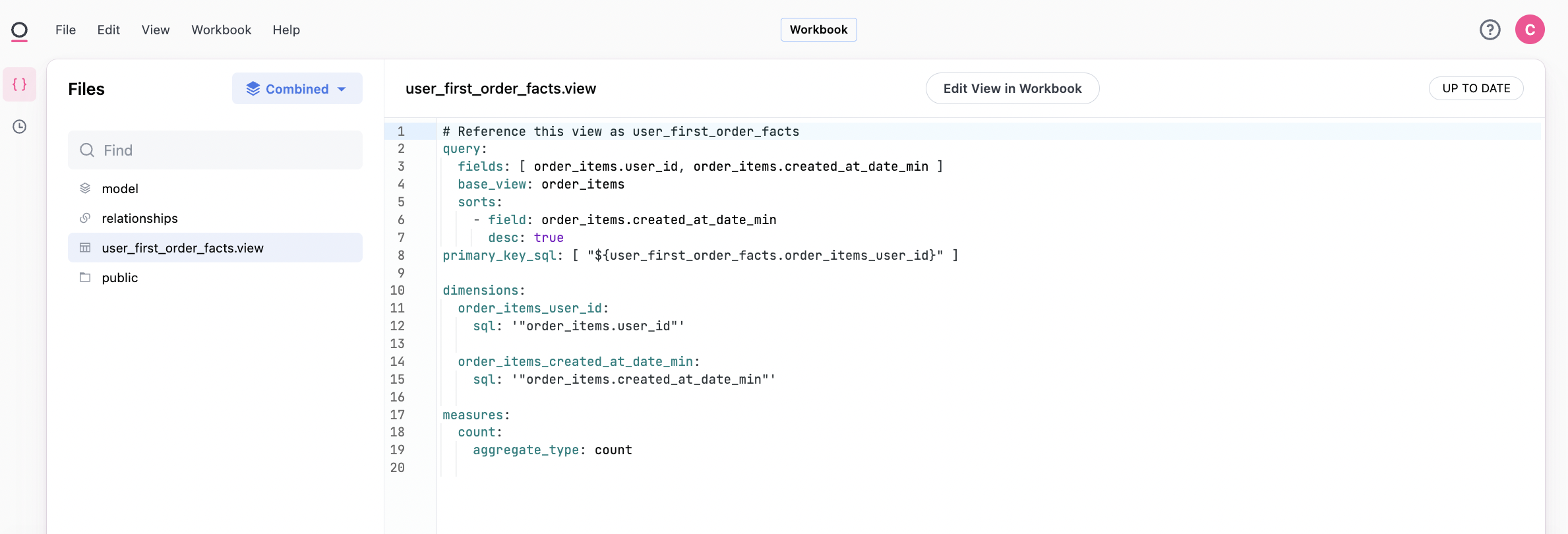The image size is (1568, 534).
Task: Click the help question mark icon
Action: tap(1490, 30)
